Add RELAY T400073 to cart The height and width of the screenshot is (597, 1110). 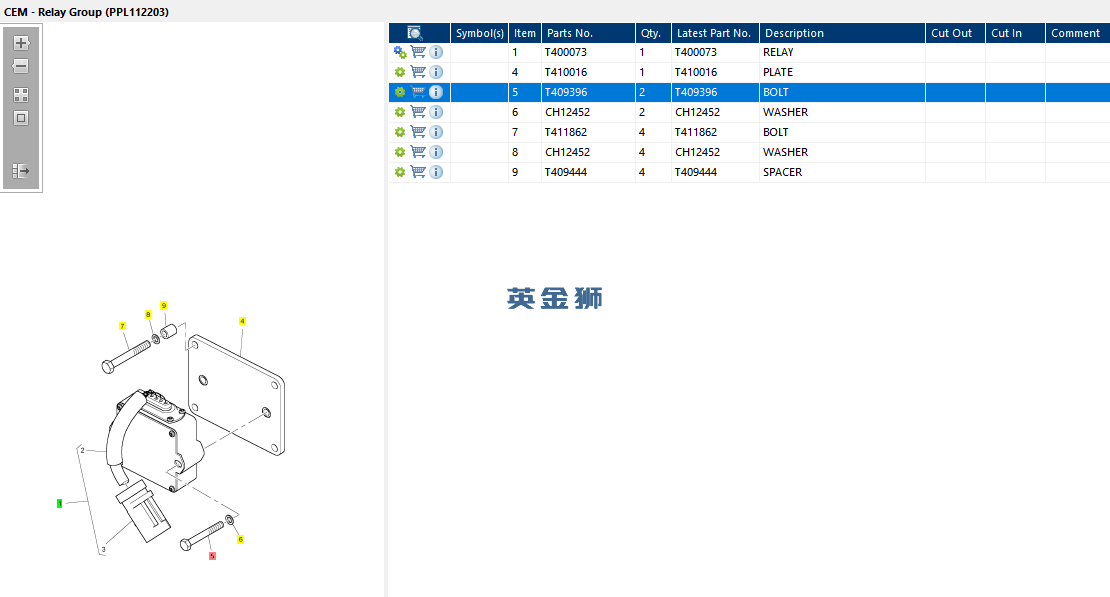pos(418,52)
